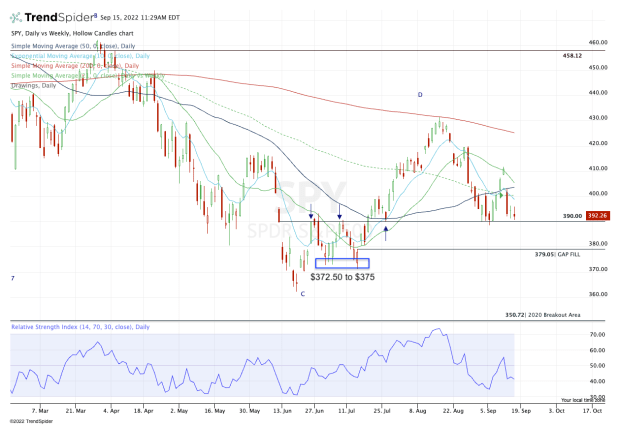Click the '350.72| 2020 Breakout Area' label
This screenshot has width=620, height=426.
tap(542, 315)
